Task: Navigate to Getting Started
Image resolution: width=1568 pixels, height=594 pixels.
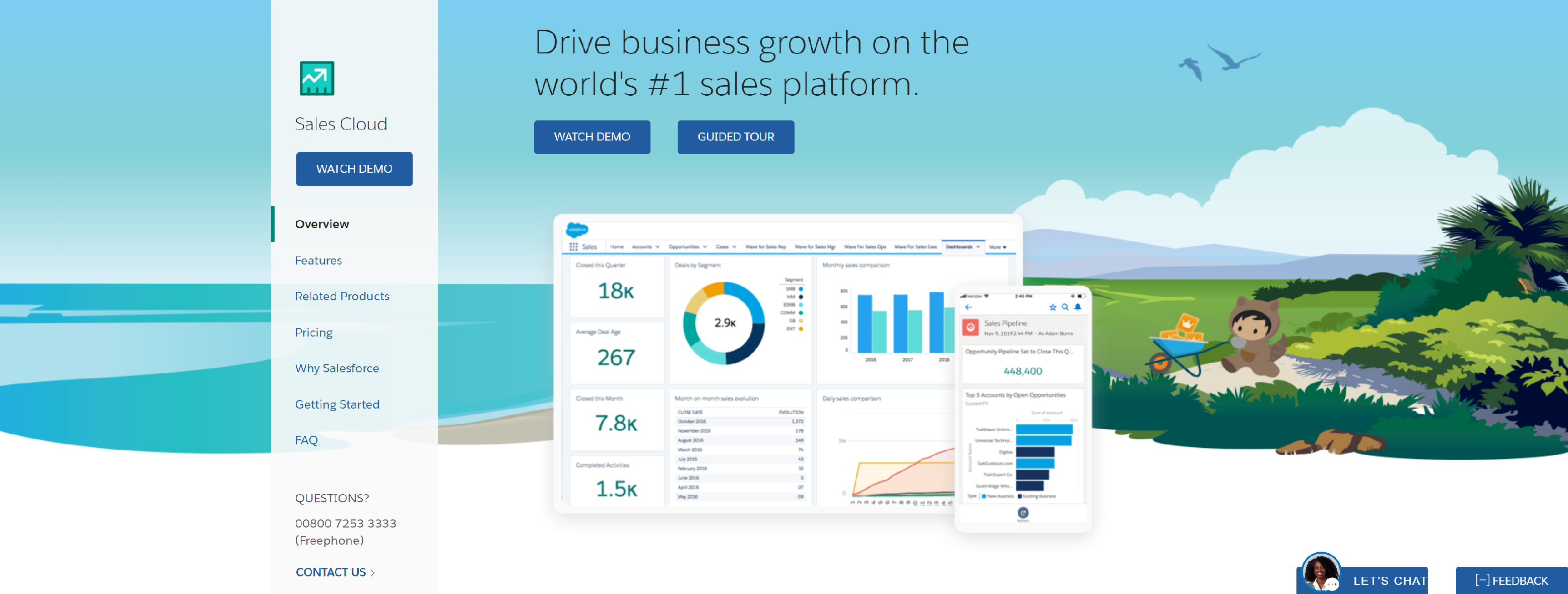Action: coord(337,404)
